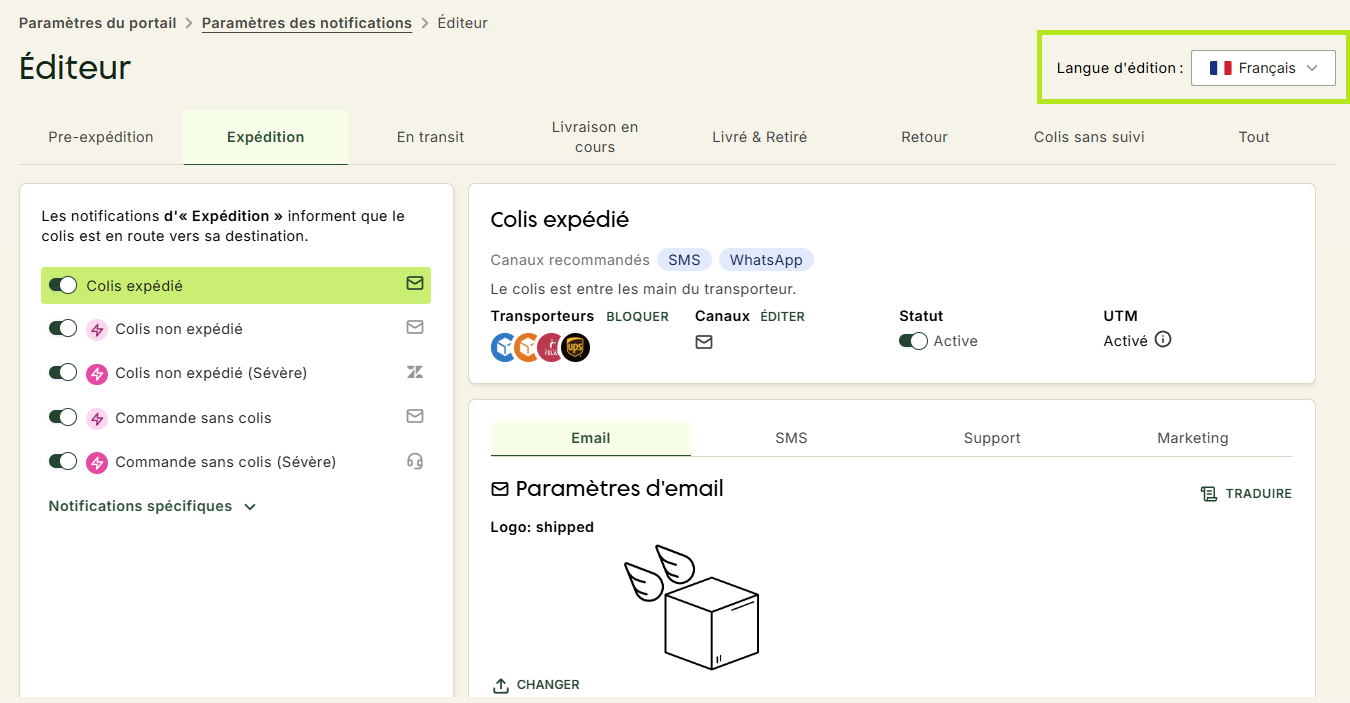1350x703 pixels.
Task: Click the Colis expédié card heading
Action: point(560,220)
